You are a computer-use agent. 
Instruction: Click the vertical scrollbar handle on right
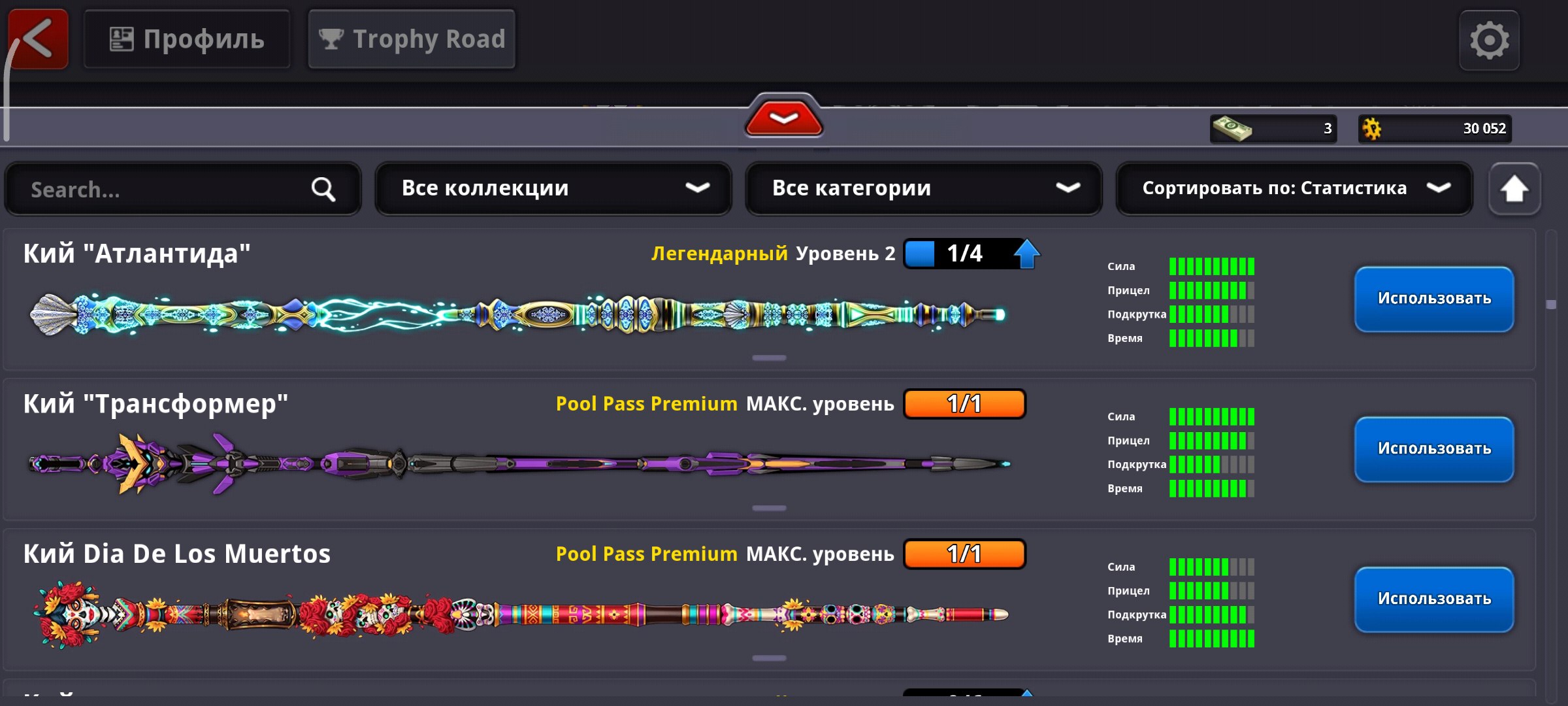pos(1551,304)
